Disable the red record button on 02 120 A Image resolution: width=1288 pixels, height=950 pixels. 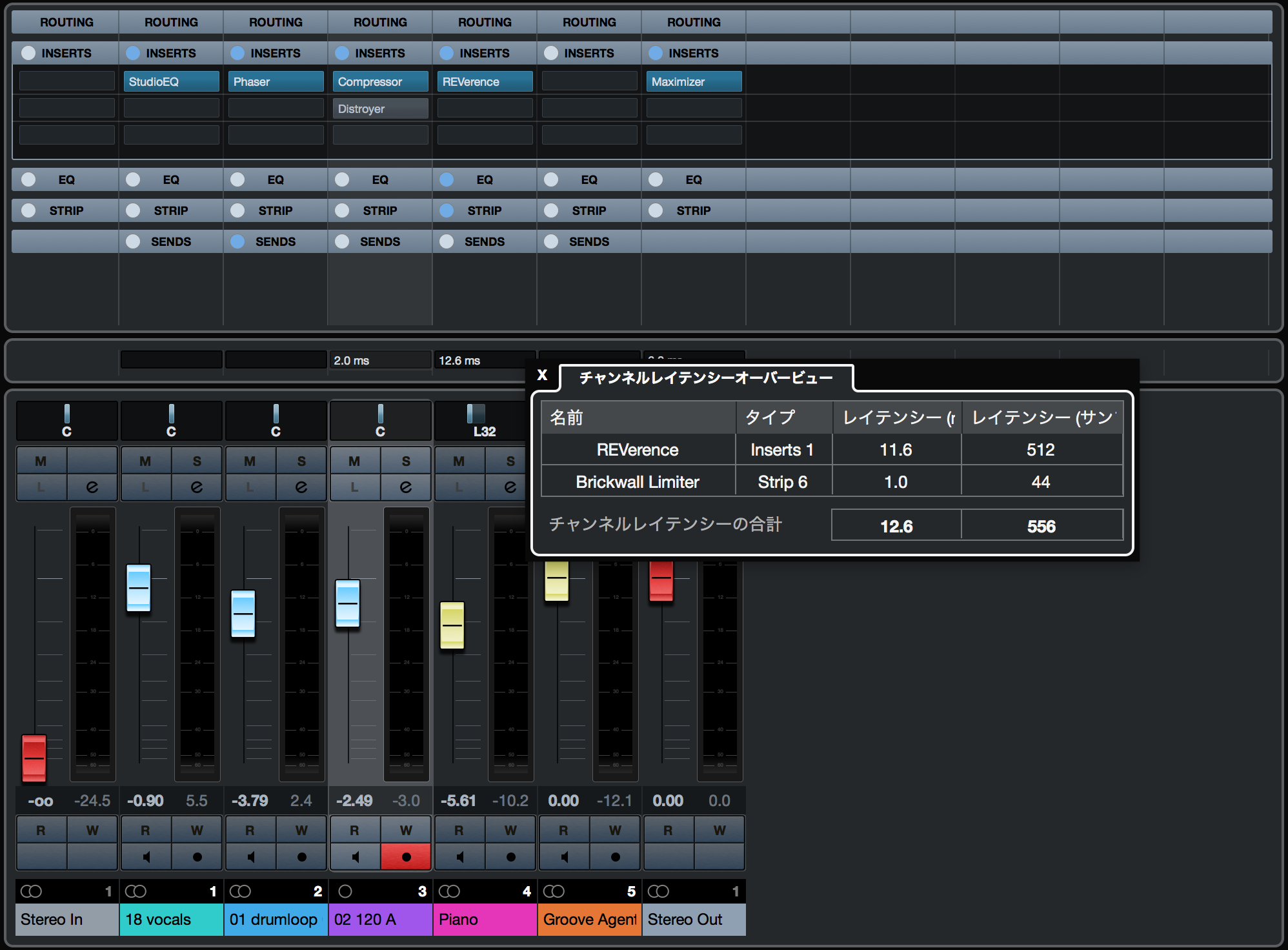coord(406,857)
